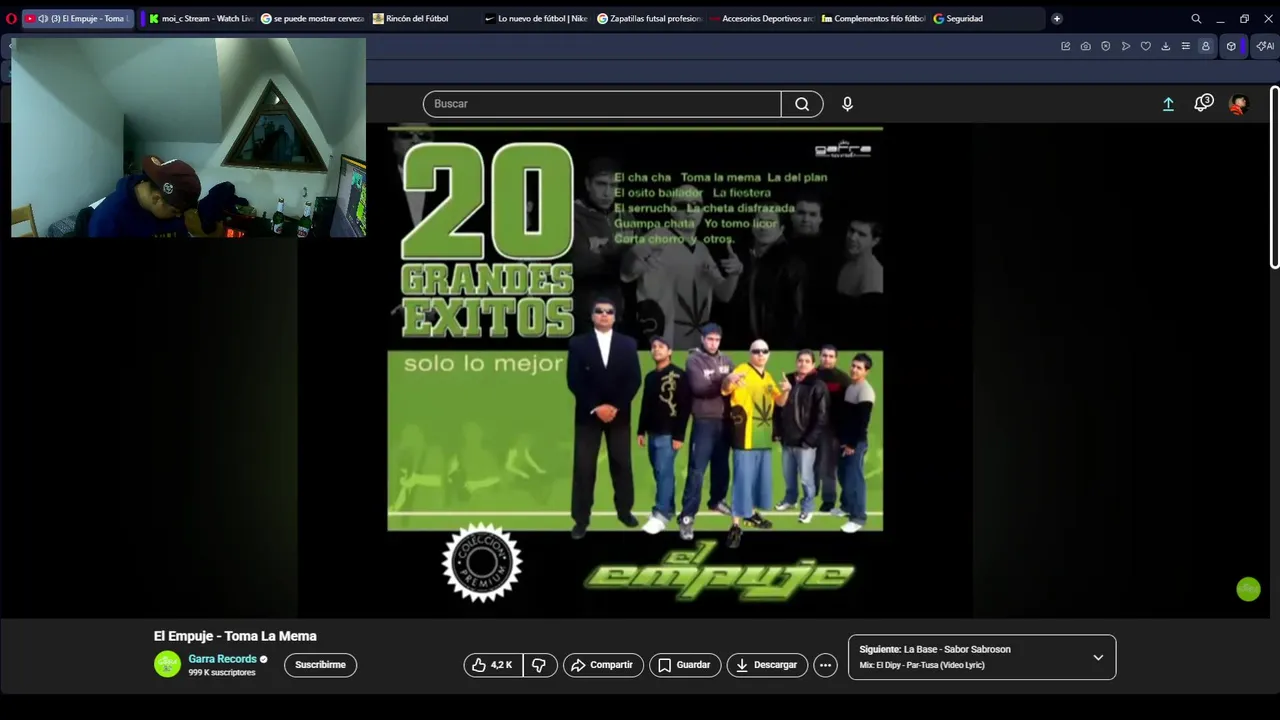This screenshot has width=1280, height=720.
Task: Click the Descargar download button
Action: coord(767,665)
